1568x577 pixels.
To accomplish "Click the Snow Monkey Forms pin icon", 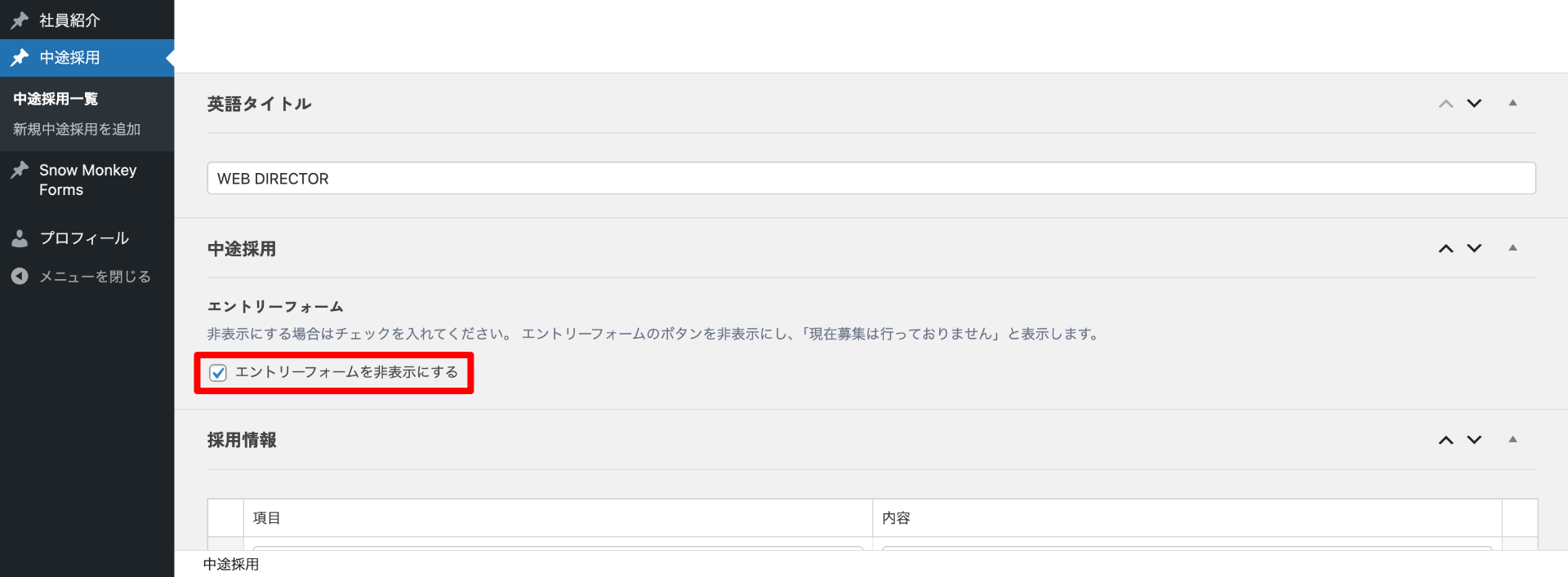I will tap(20, 171).
